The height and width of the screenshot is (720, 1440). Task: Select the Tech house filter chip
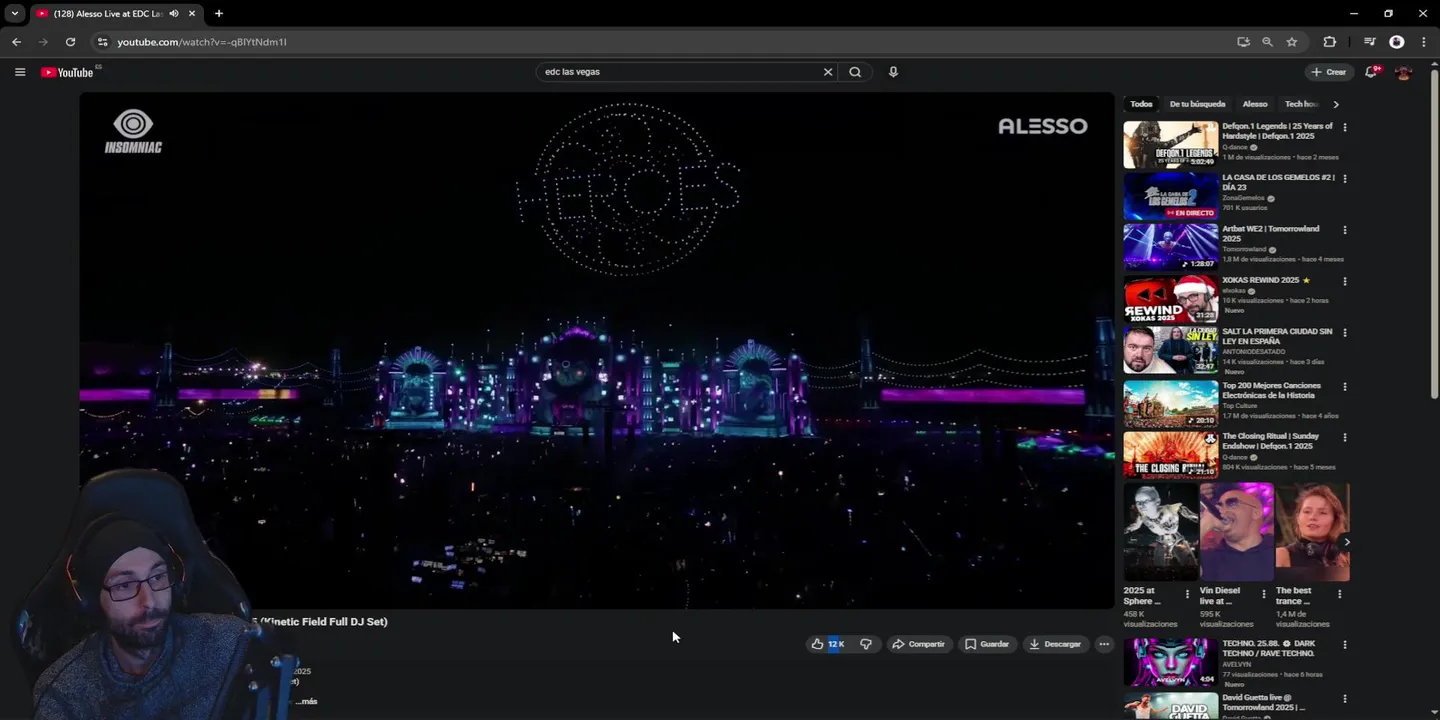click(1302, 104)
